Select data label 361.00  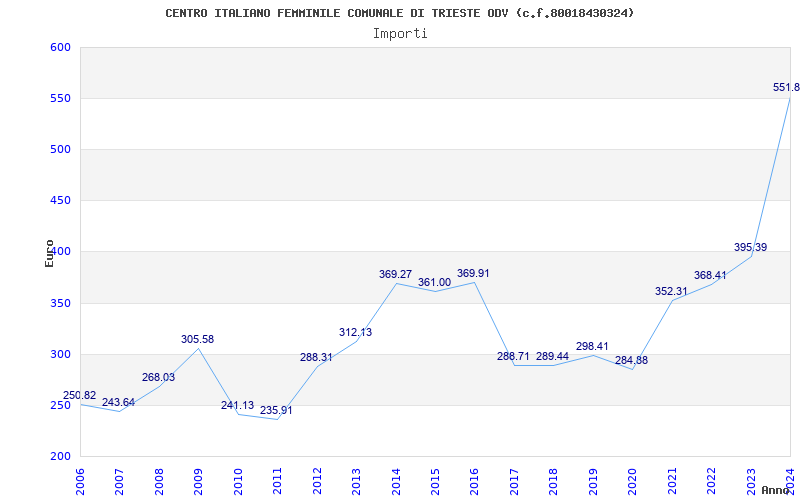tap(435, 282)
